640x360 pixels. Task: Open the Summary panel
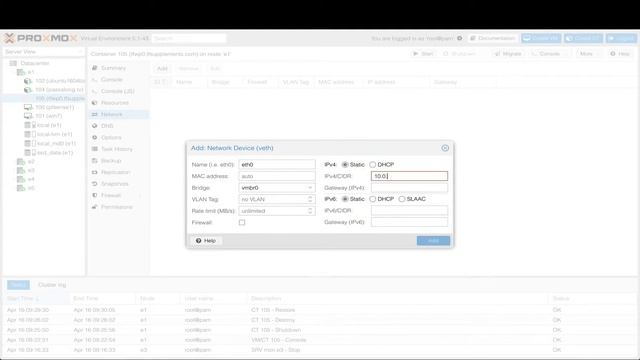tap(118, 68)
